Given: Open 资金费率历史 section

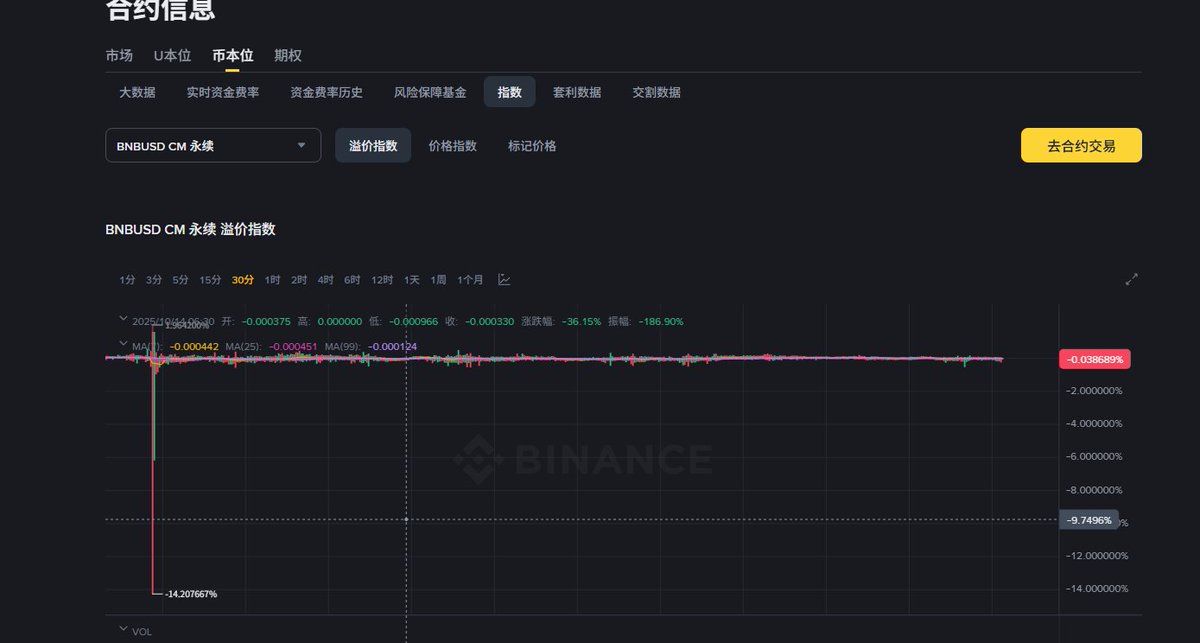Looking at the screenshot, I should point(327,92).
